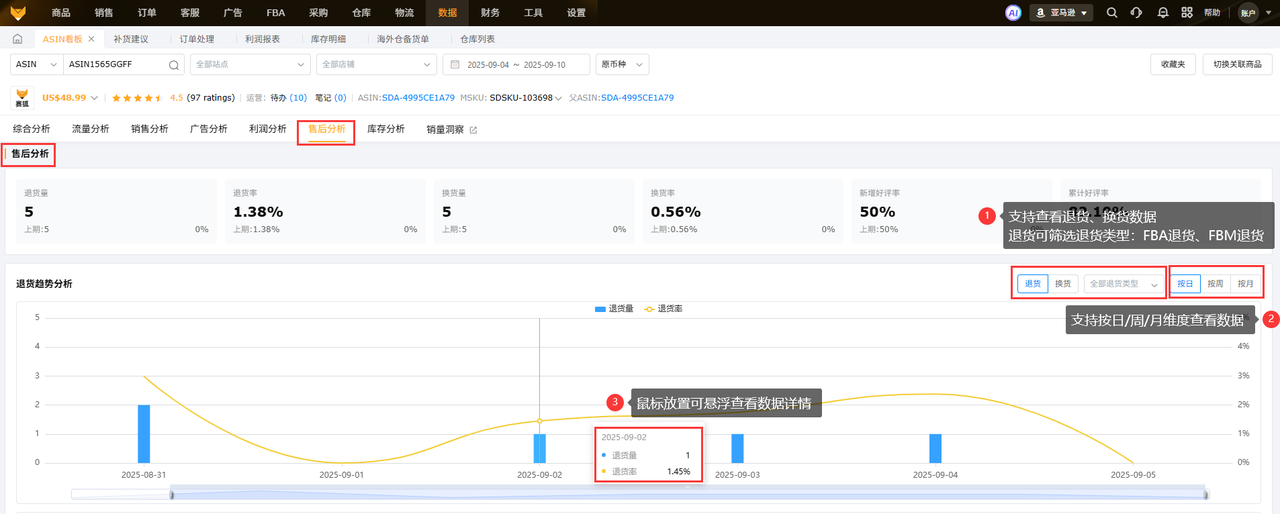Image resolution: width=1280 pixels, height=514 pixels.
Task: Open 库存分析 analysis tab
Action: click(x=386, y=129)
